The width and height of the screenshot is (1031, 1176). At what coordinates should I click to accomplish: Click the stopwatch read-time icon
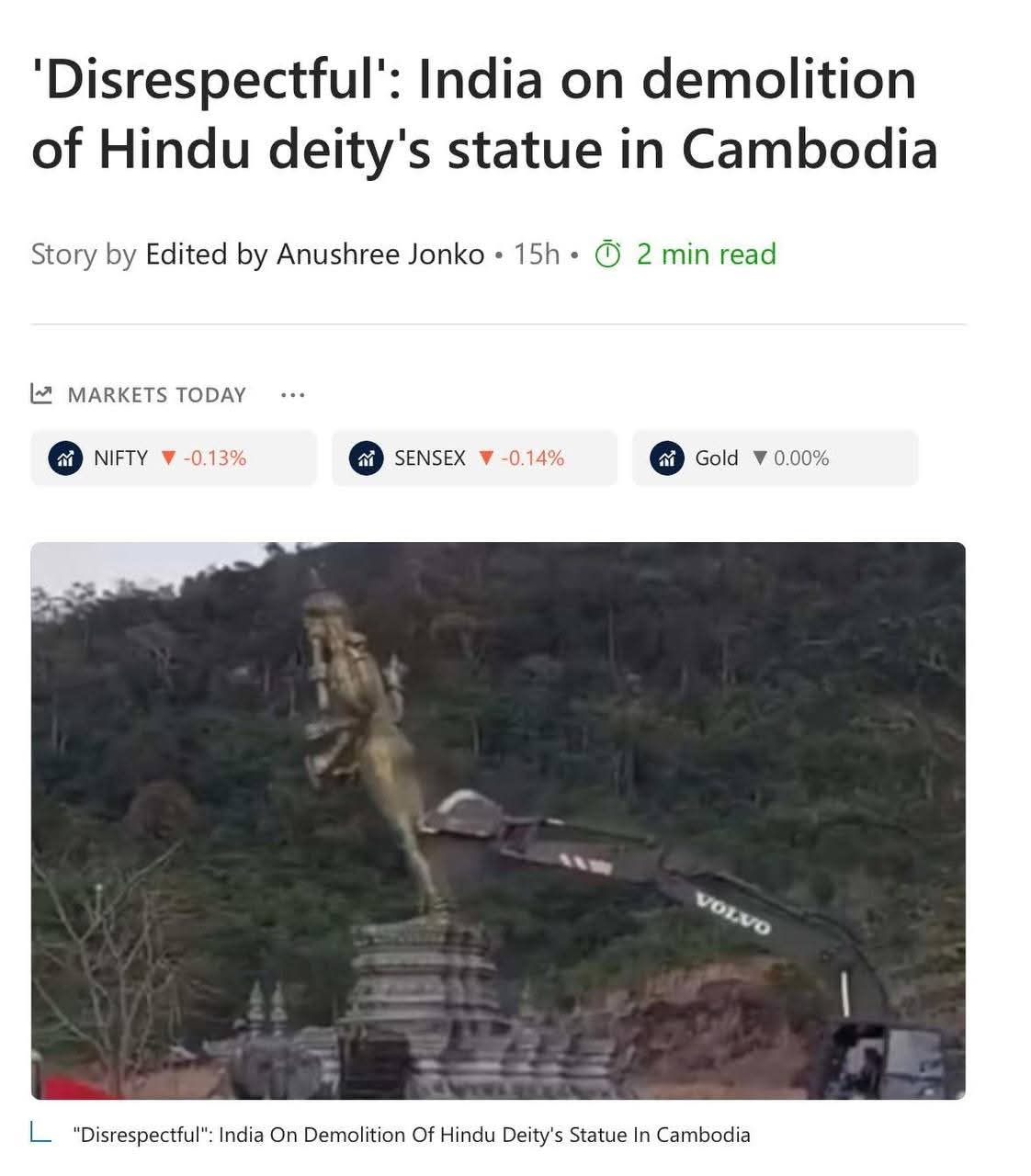pos(608,254)
